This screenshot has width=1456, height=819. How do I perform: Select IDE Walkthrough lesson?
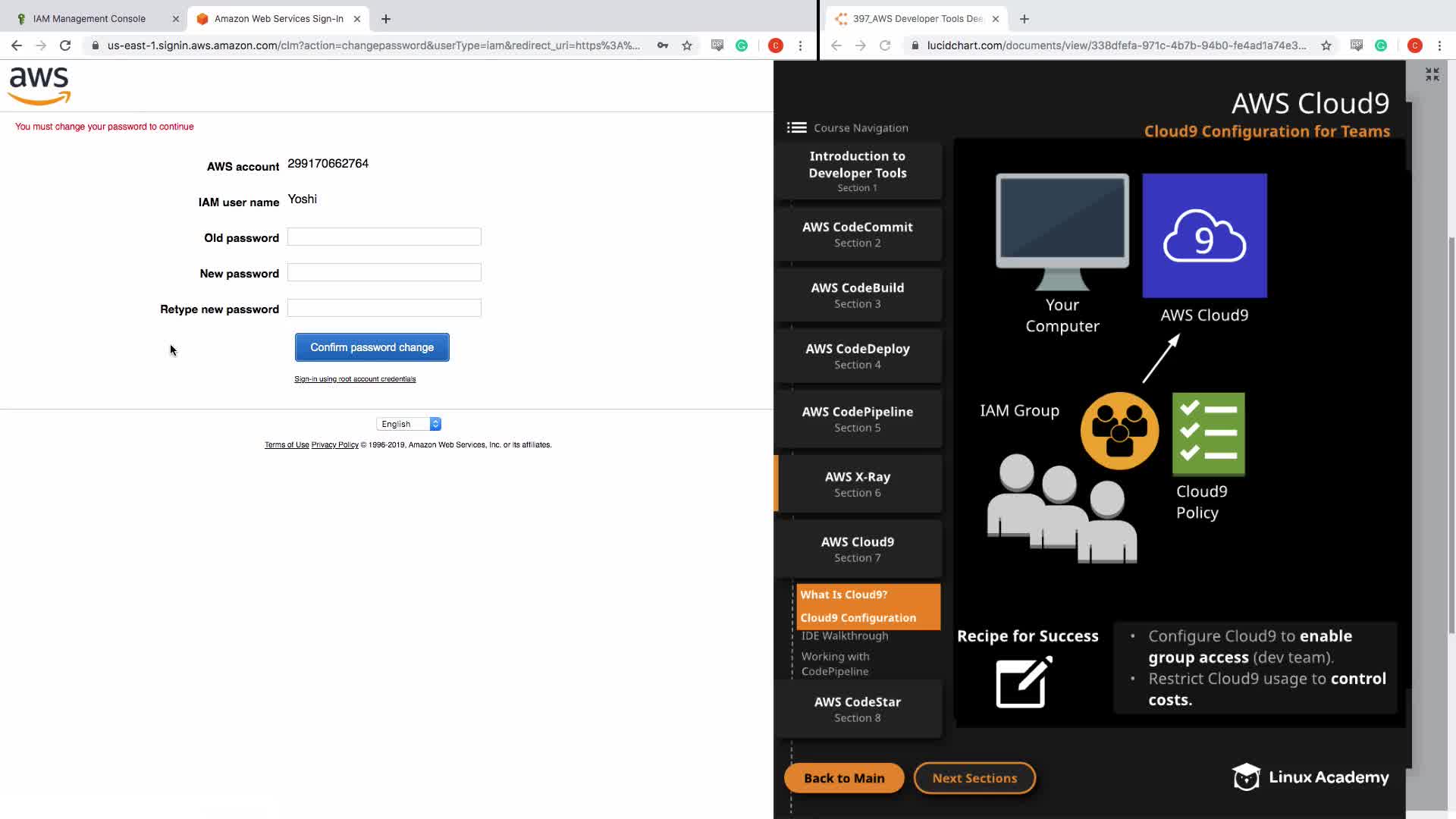[x=845, y=635]
